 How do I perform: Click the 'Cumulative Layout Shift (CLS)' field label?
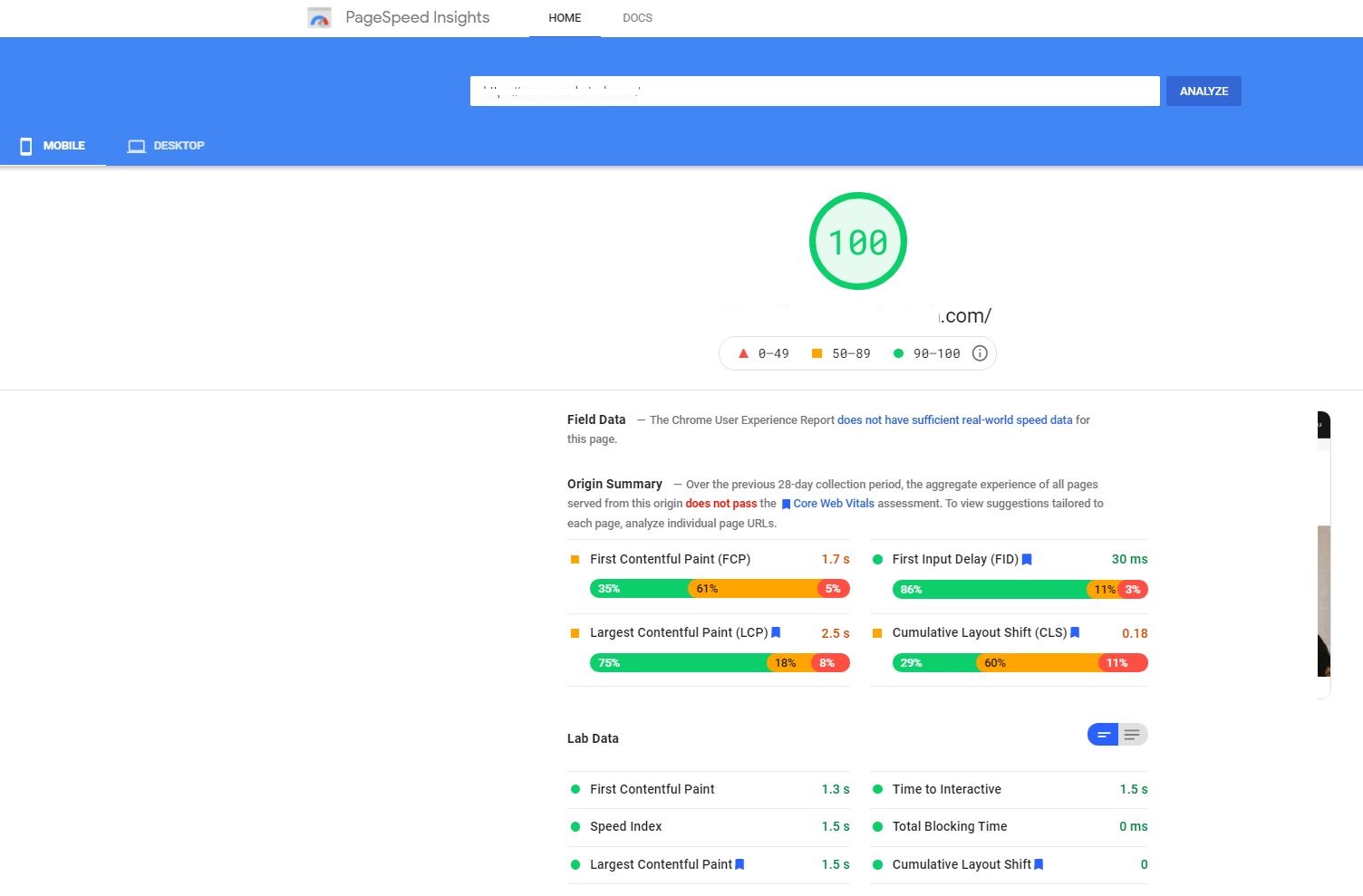[x=980, y=632]
